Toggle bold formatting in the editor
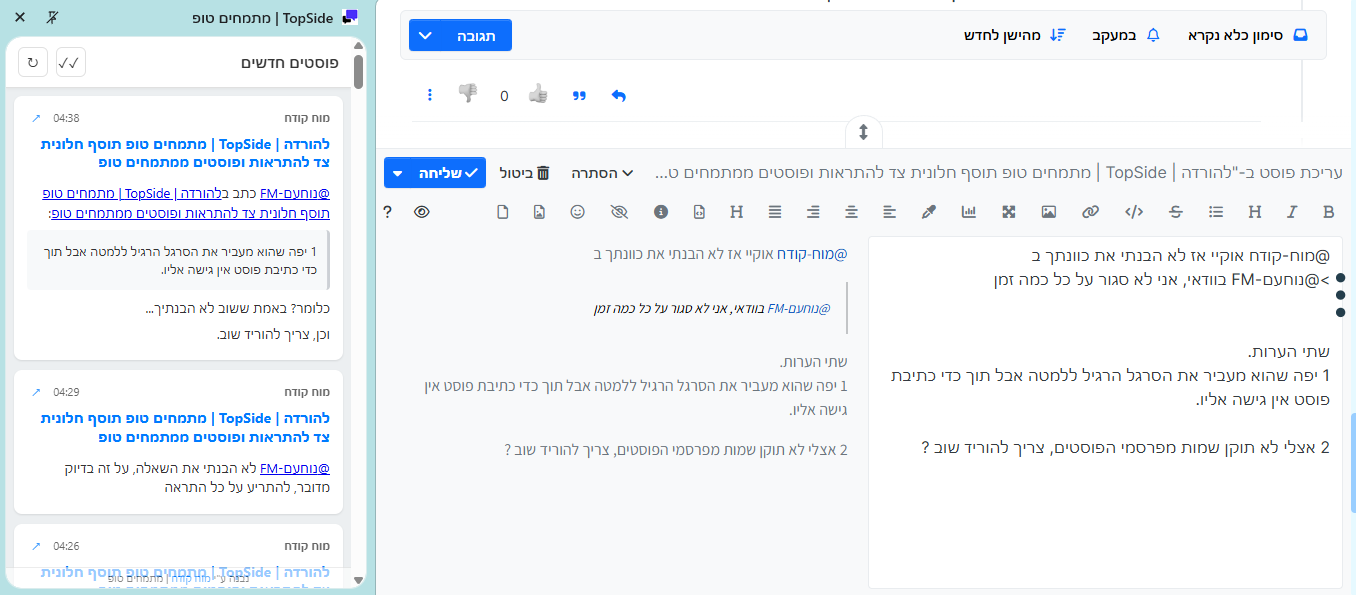The image size is (1356, 595). coord(1328,211)
